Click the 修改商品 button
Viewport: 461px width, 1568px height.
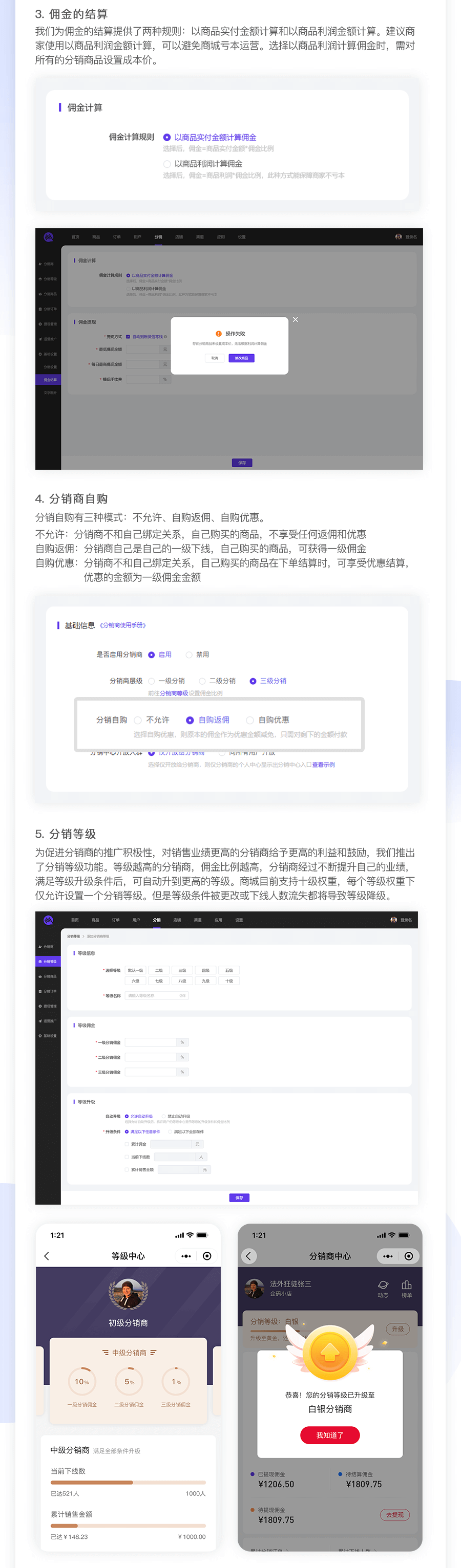pos(242,358)
